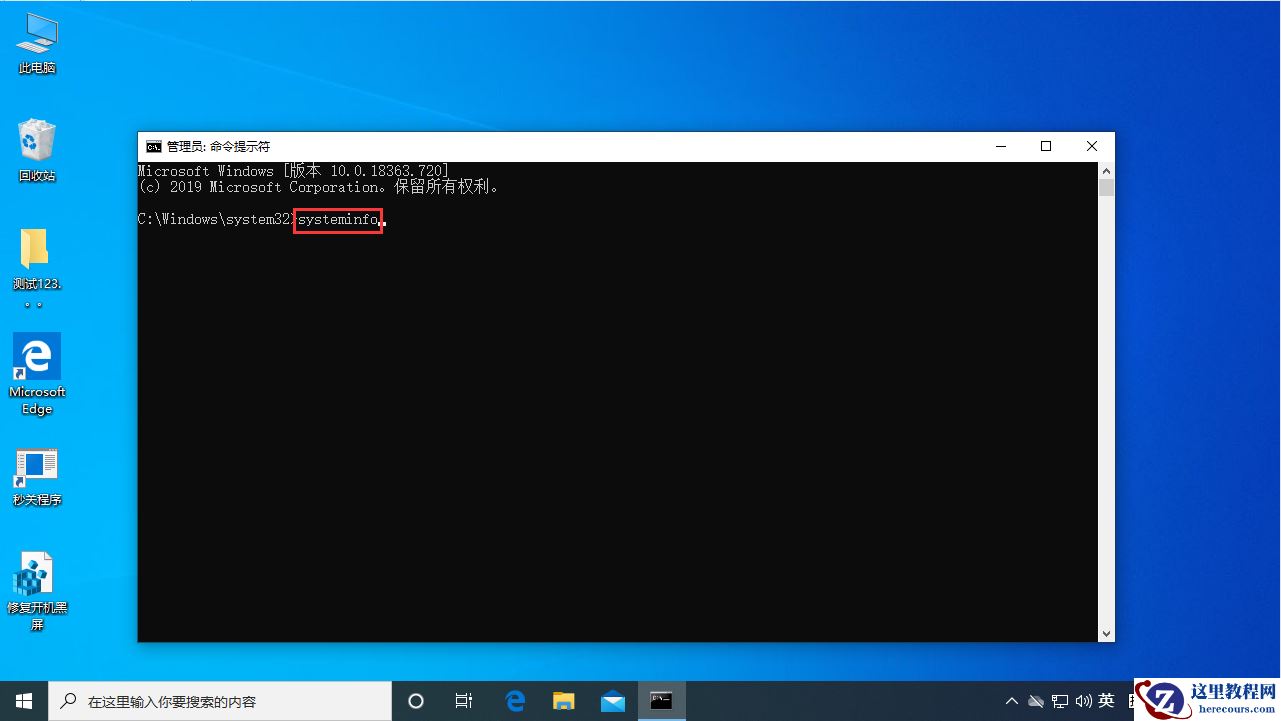Open the Start menu
The image size is (1281, 721).
23,701
